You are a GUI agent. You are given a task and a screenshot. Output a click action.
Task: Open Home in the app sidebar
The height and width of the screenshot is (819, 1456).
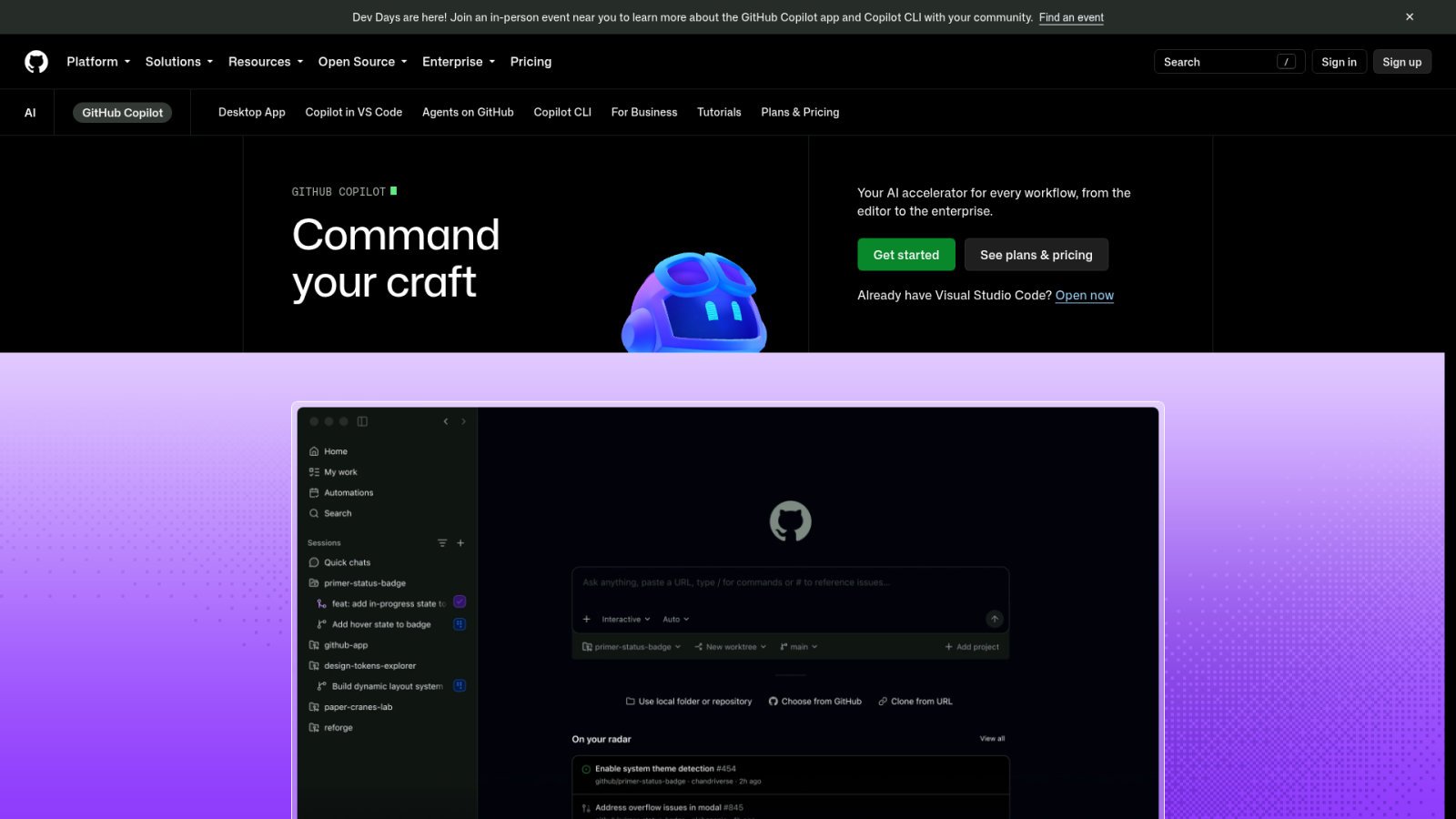coord(329,451)
